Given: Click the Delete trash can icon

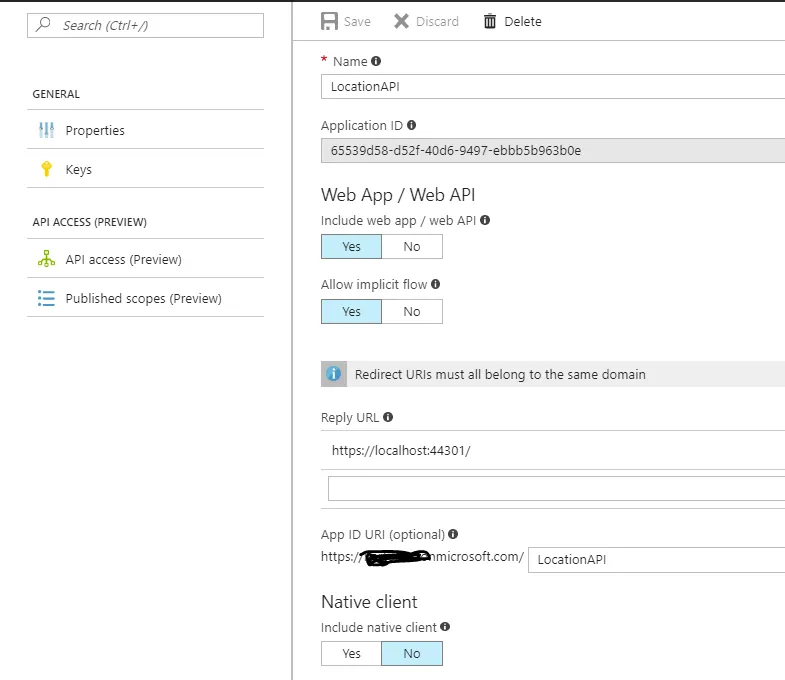Looking at the screenshot, I should click(490, 21).
